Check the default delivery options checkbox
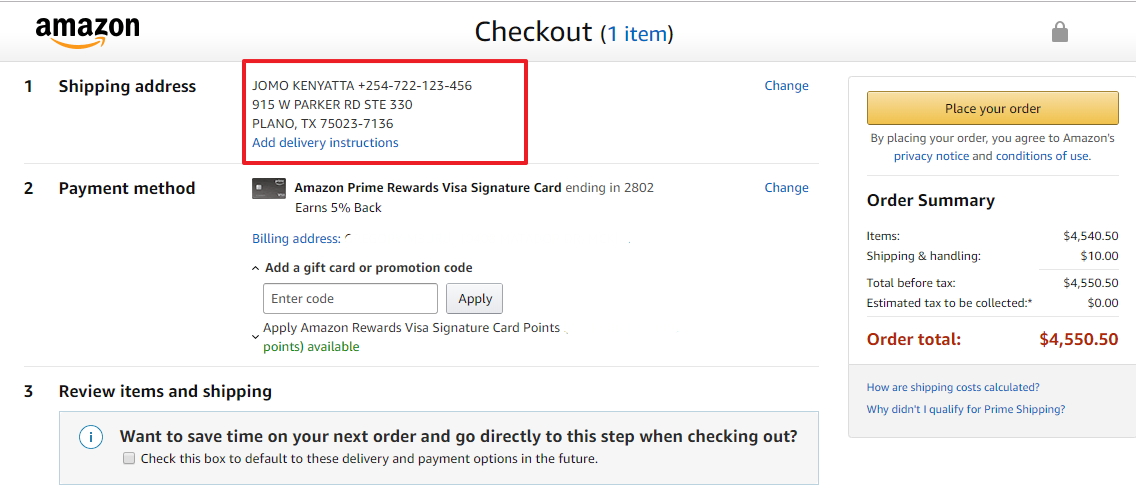Screen dimensions: 1136x502 pos(128,459)
